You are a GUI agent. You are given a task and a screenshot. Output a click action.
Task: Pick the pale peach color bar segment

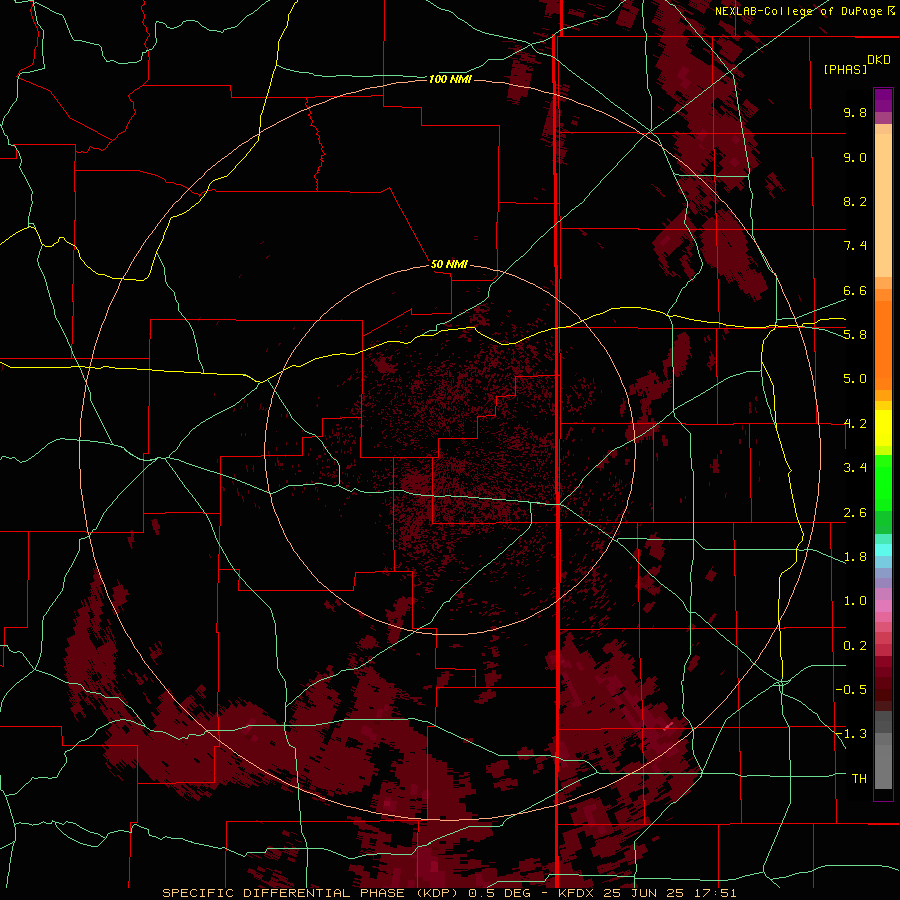pyautogui.click(x=883, y=205)
